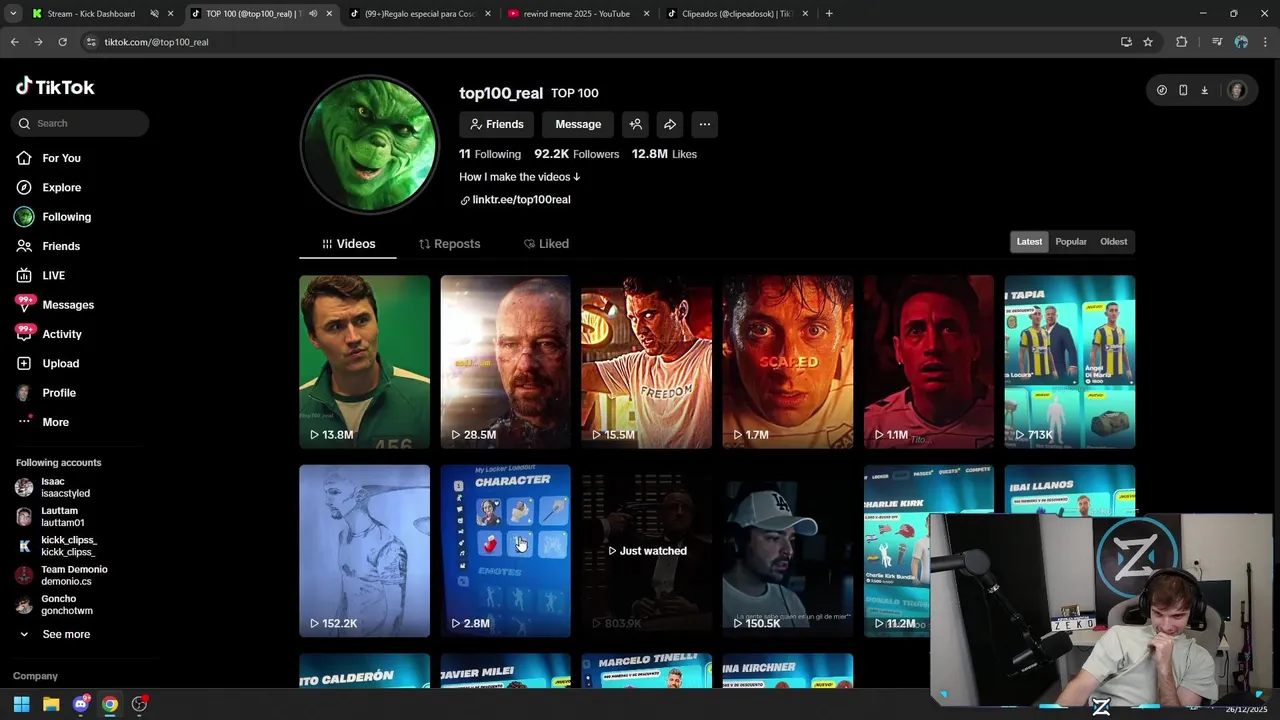Open a new browser tab with plus
This screenshot has height=720, width=1280.
coord(829,14)
